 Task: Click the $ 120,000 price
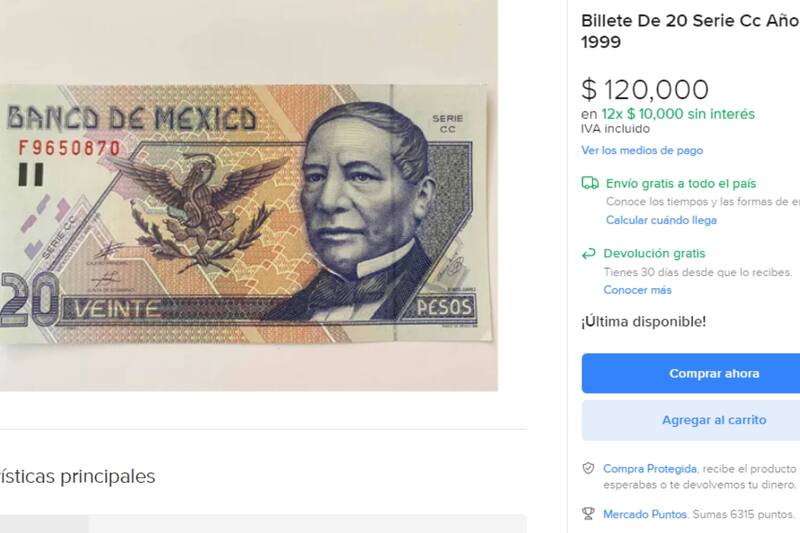[x=645, y=89]
